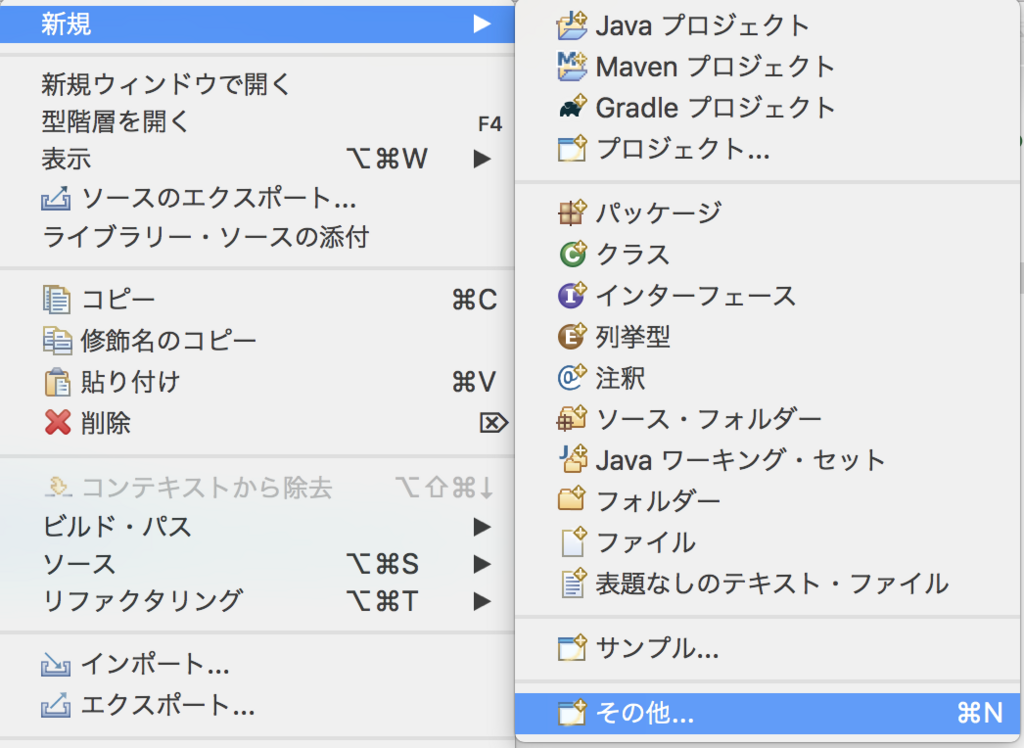1024x748 pixels.
Task: Click the red 削除 X icon
Action: [57, 423]
